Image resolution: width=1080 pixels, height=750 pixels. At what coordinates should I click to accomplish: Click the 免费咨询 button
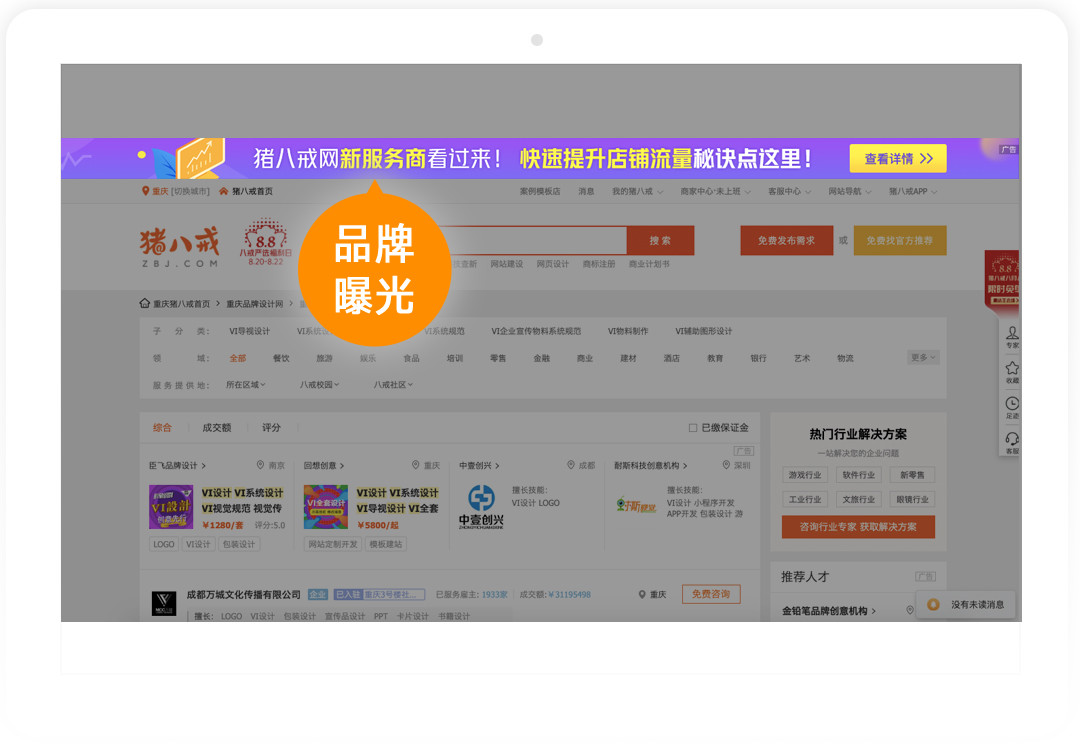tap(711, 594)
